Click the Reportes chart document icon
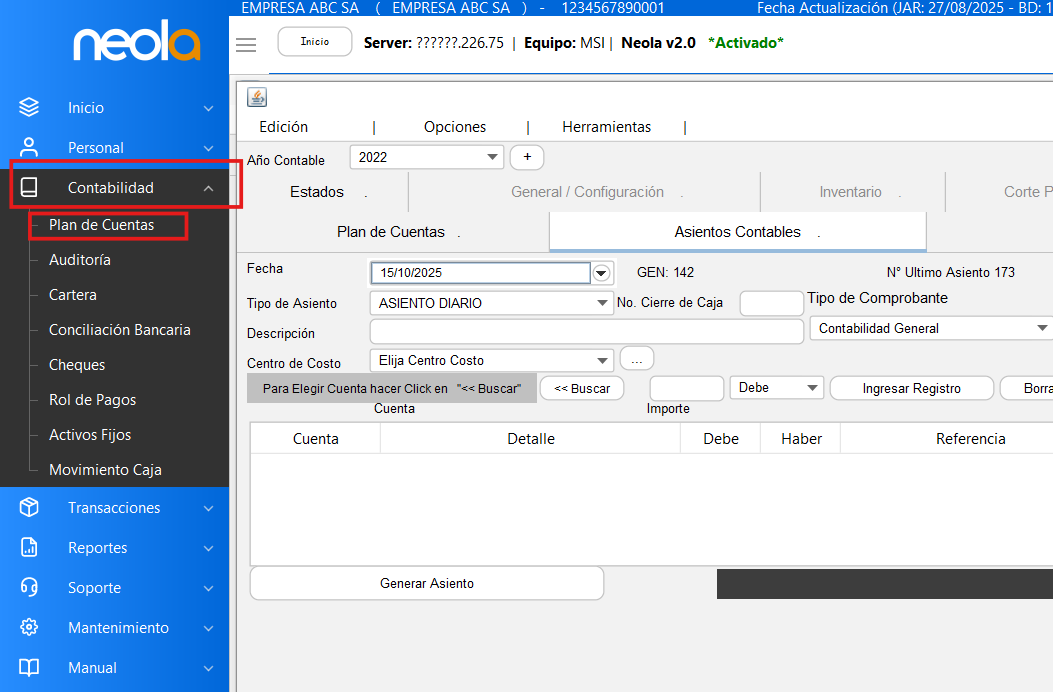The height and width of the screenshot is (692, 1053). click(x=30, y=548)
